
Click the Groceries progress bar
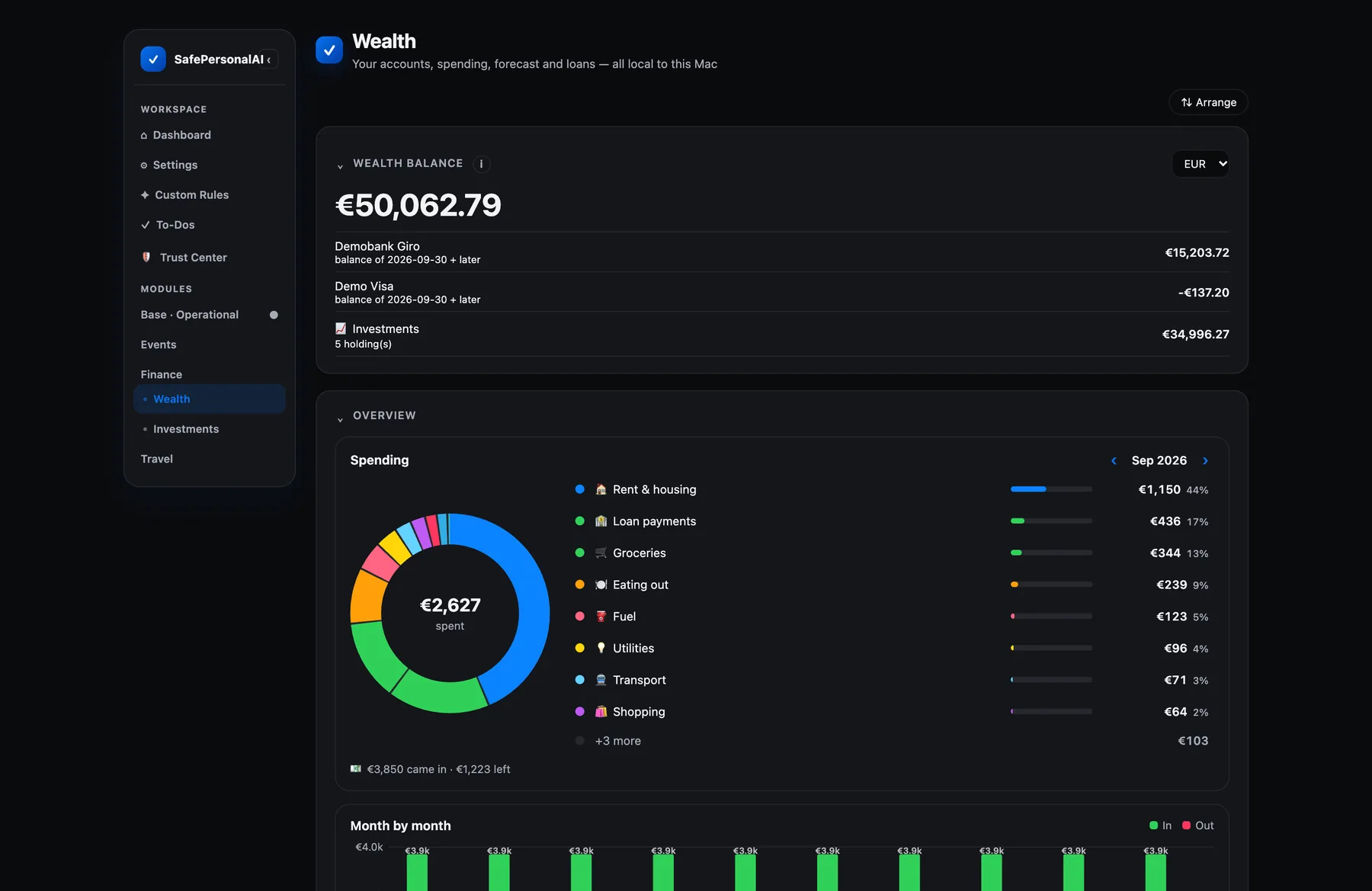(x=1051, y=553)
